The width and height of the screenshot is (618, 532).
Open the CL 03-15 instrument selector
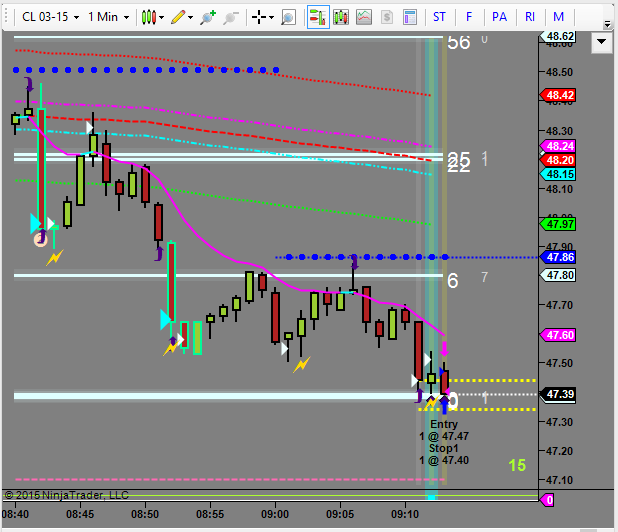[x=50, y=17]
